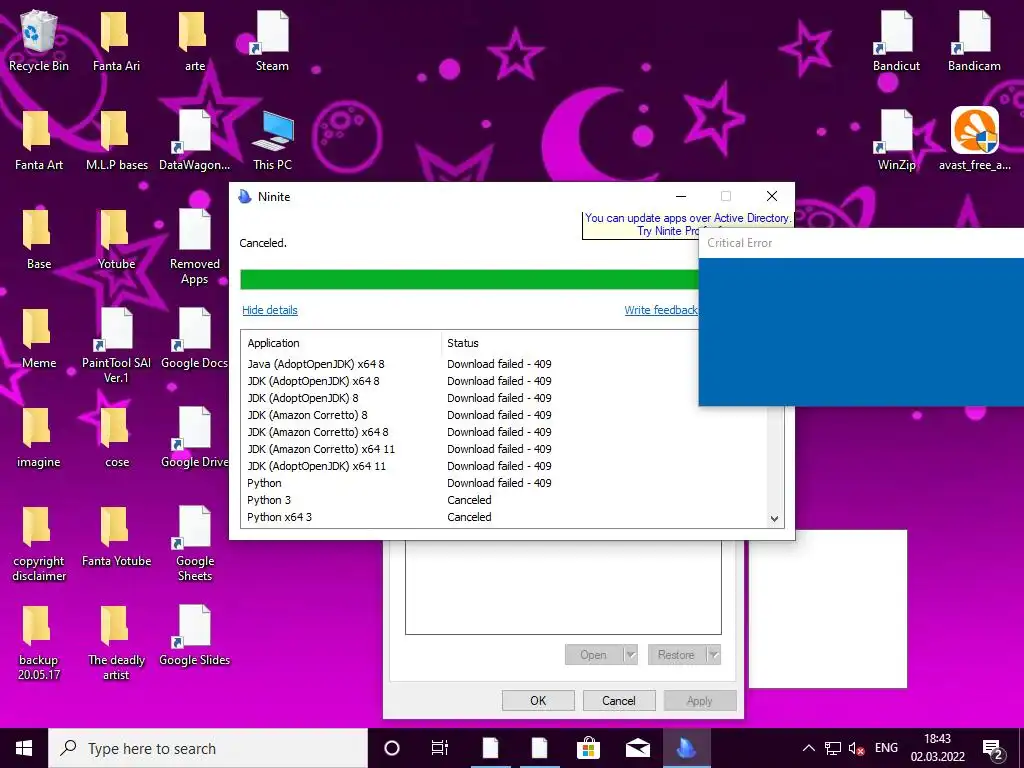Select the Base folder
The width and height of the screenshot is (1024, 768).
(39, 239)
